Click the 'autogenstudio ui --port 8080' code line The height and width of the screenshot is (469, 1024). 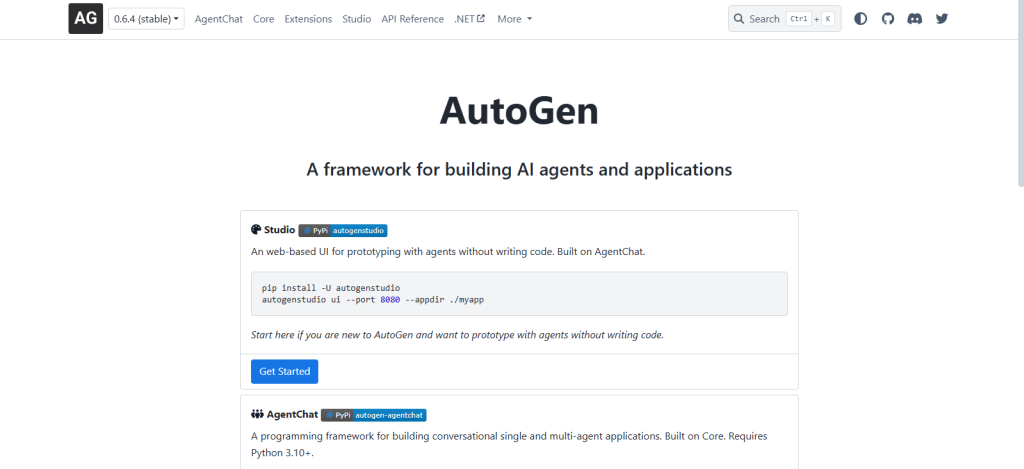coord(373,299)
